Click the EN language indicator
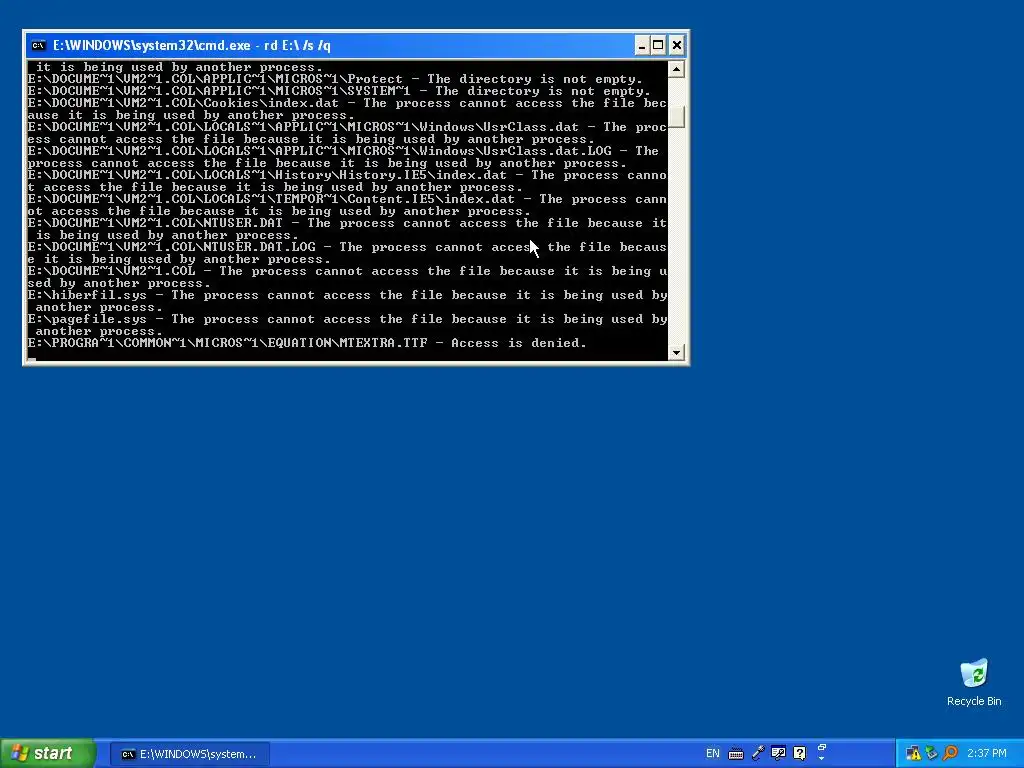The height and width of the screenshot is (768, 1024). click(x=712, y=754)
